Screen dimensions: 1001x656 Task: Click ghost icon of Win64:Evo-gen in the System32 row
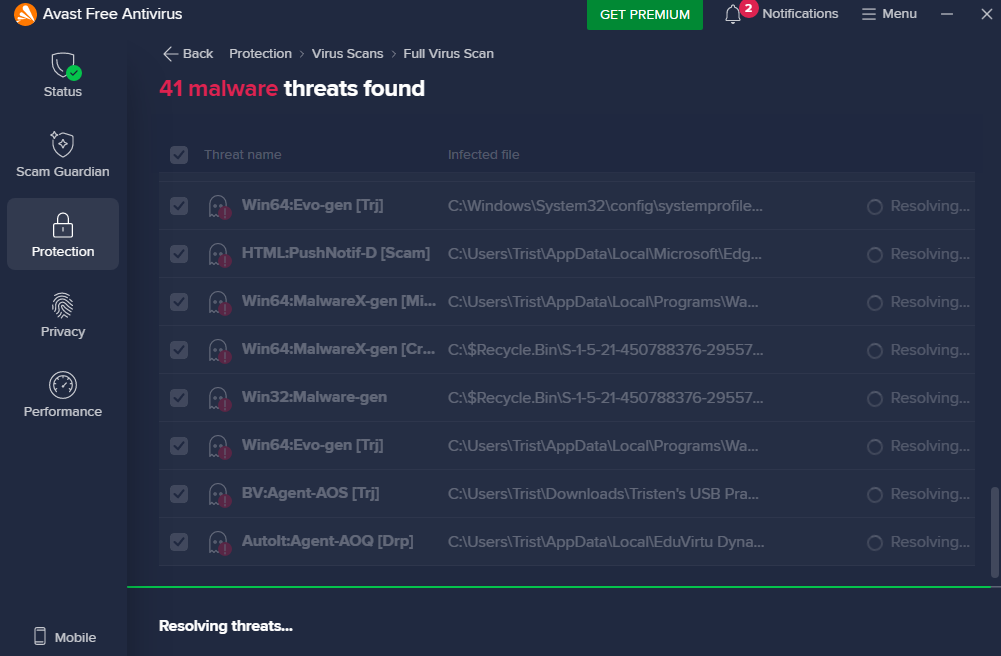pos(219,207)
